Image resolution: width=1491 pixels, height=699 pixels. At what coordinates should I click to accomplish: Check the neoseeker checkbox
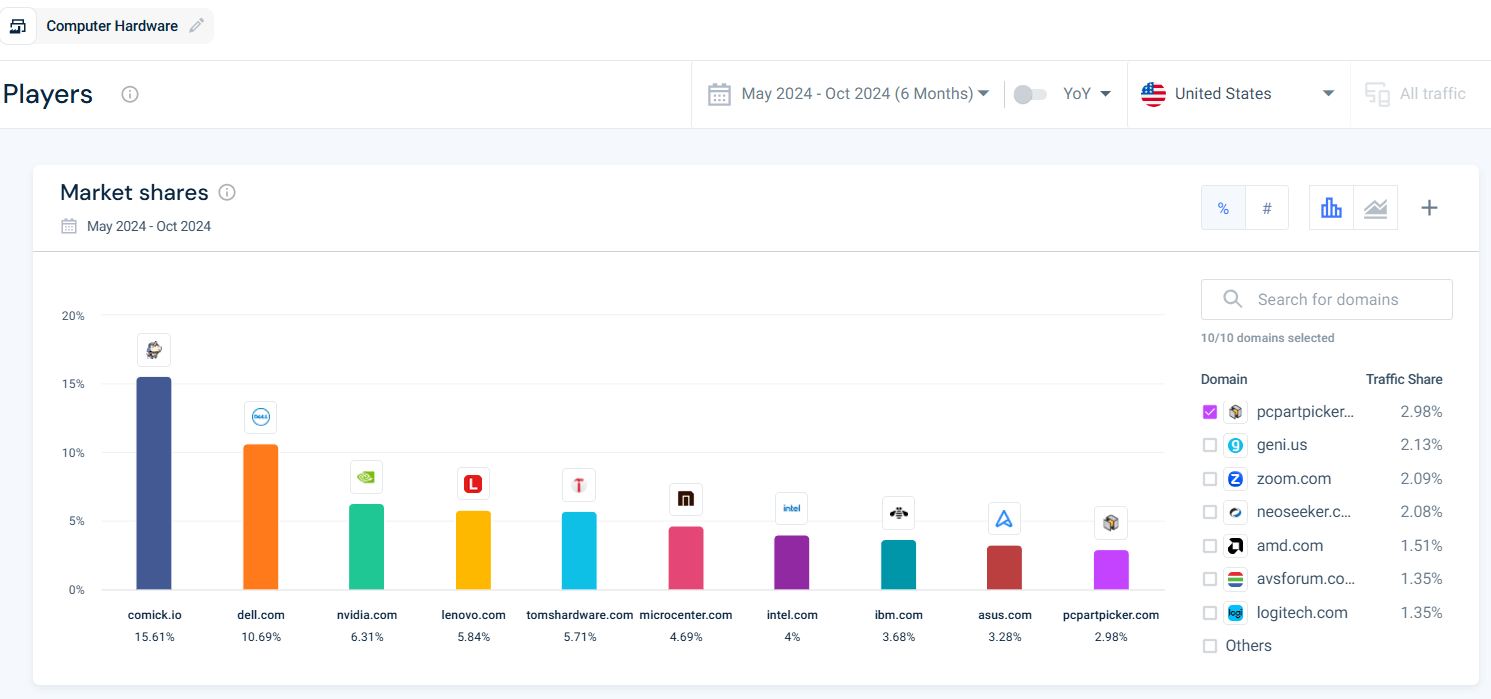[1210, 512]
